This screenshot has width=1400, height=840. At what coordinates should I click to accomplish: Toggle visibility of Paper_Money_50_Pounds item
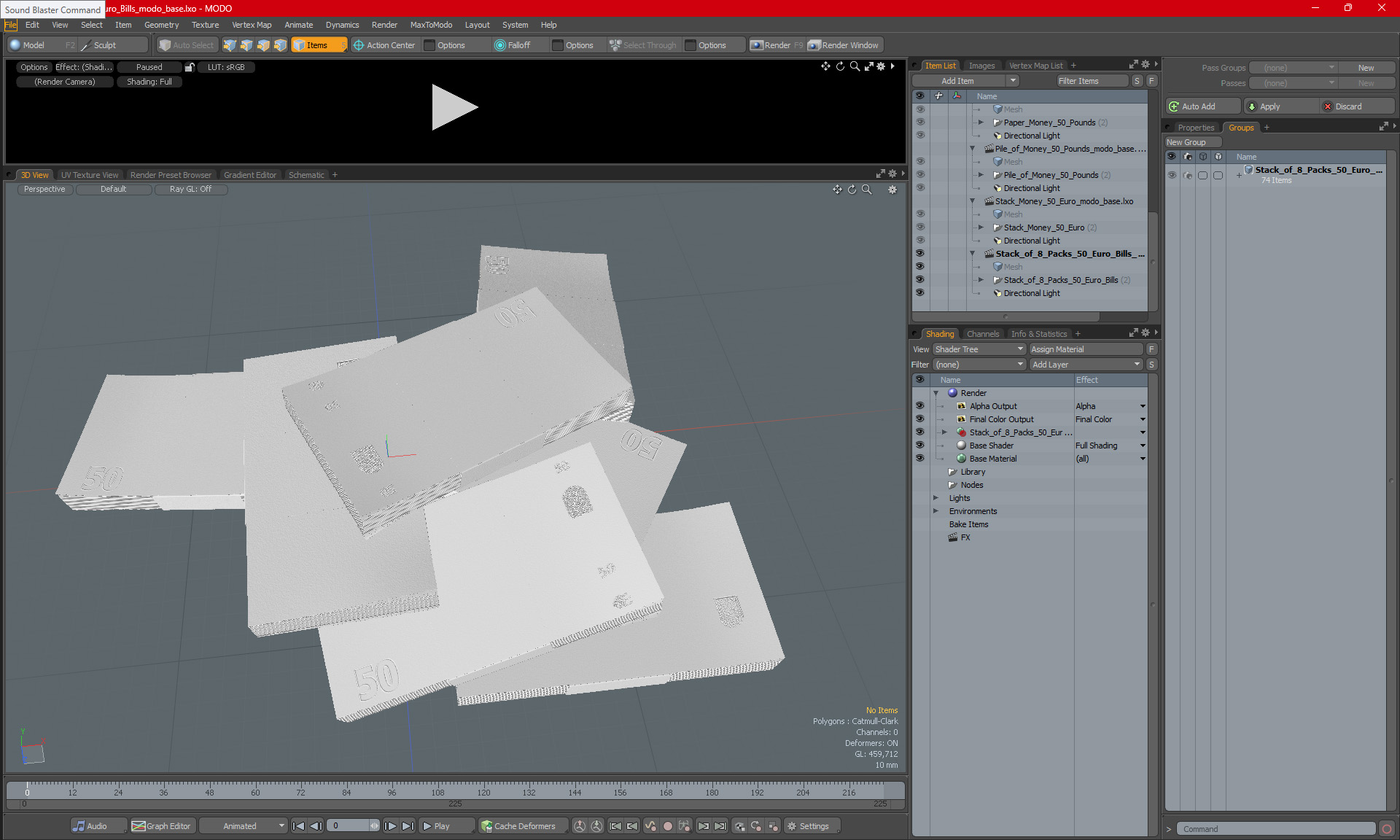point(919,122)
